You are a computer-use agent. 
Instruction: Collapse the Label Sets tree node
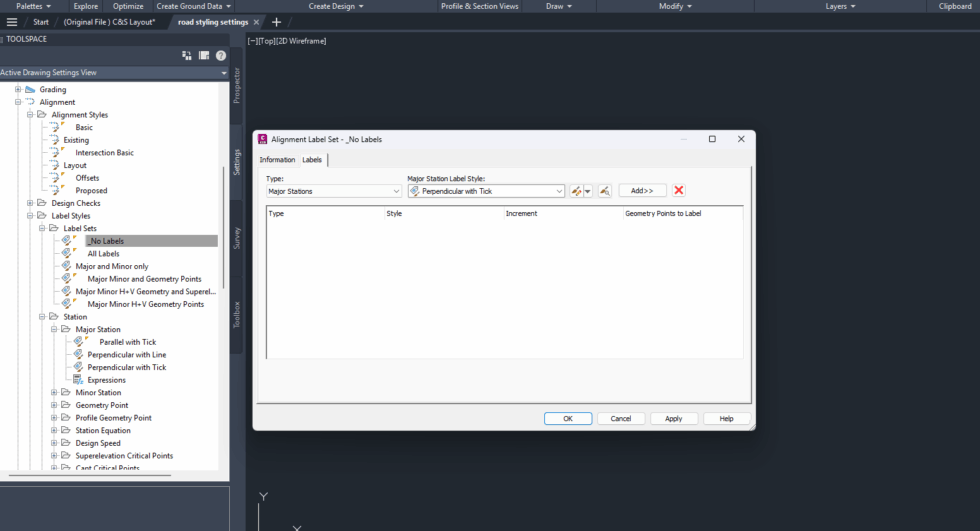[x=42, y=228]
